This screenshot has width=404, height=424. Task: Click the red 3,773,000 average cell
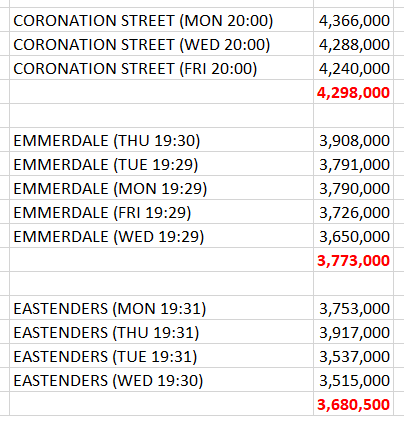pyautogui.click(x=353, y=260)
